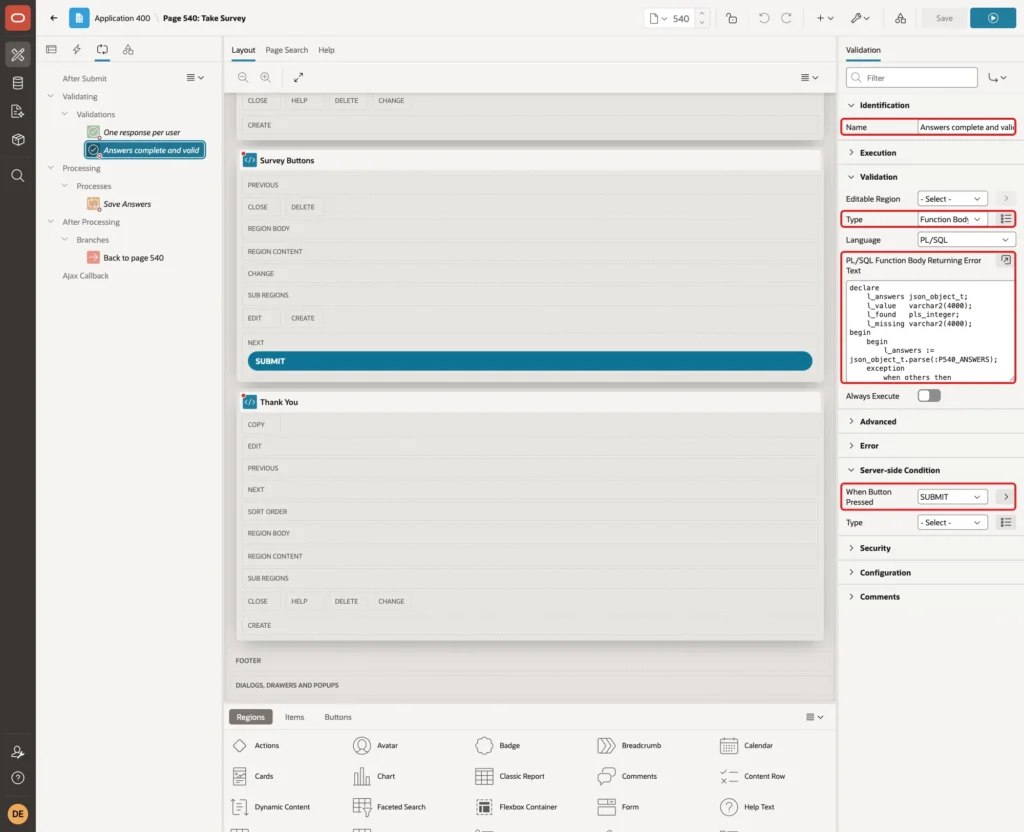Open the Shared Components icon in tree pane
Screen dimensions: 1024x832
[128, 50]
